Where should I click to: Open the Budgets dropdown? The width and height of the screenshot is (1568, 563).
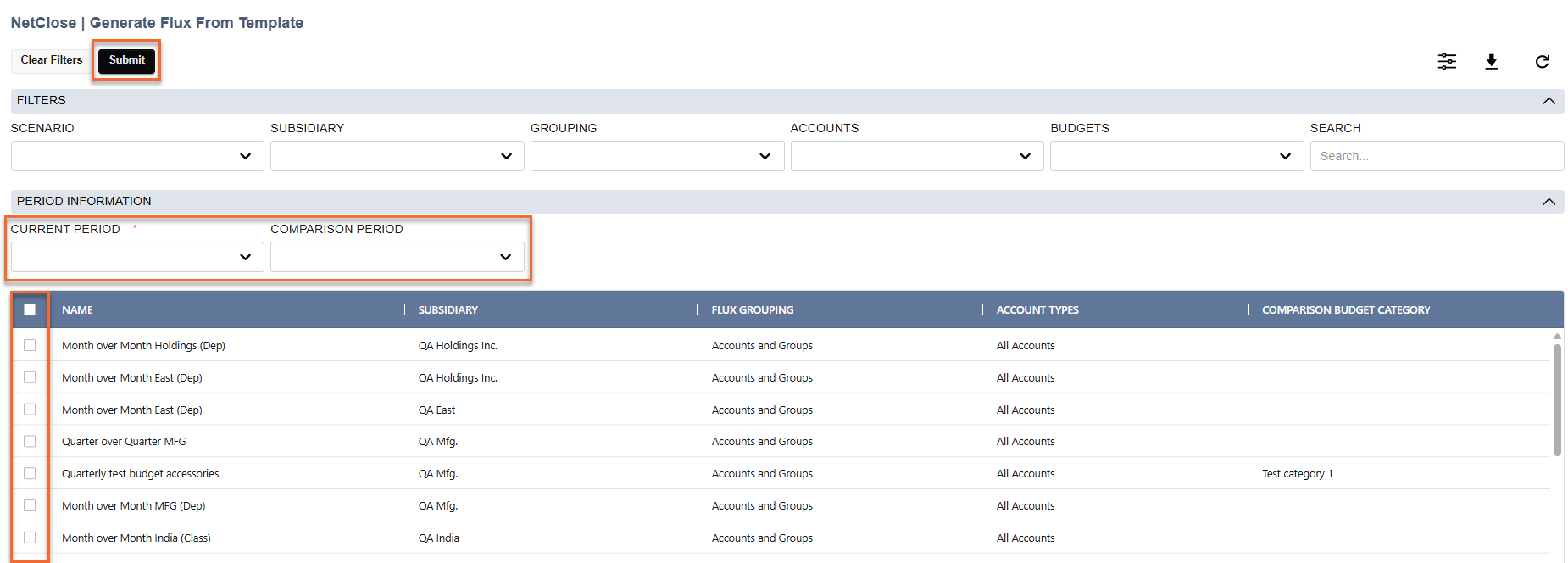coord(1176,156)
